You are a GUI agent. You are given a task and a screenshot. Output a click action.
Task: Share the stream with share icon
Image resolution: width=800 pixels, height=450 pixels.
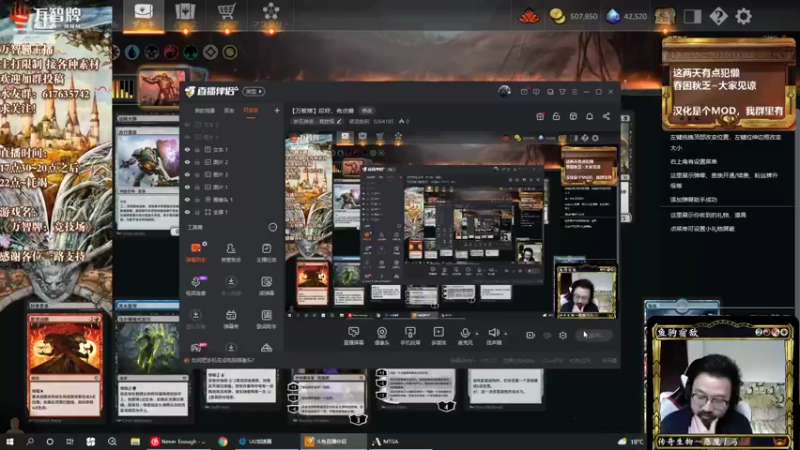606,116
